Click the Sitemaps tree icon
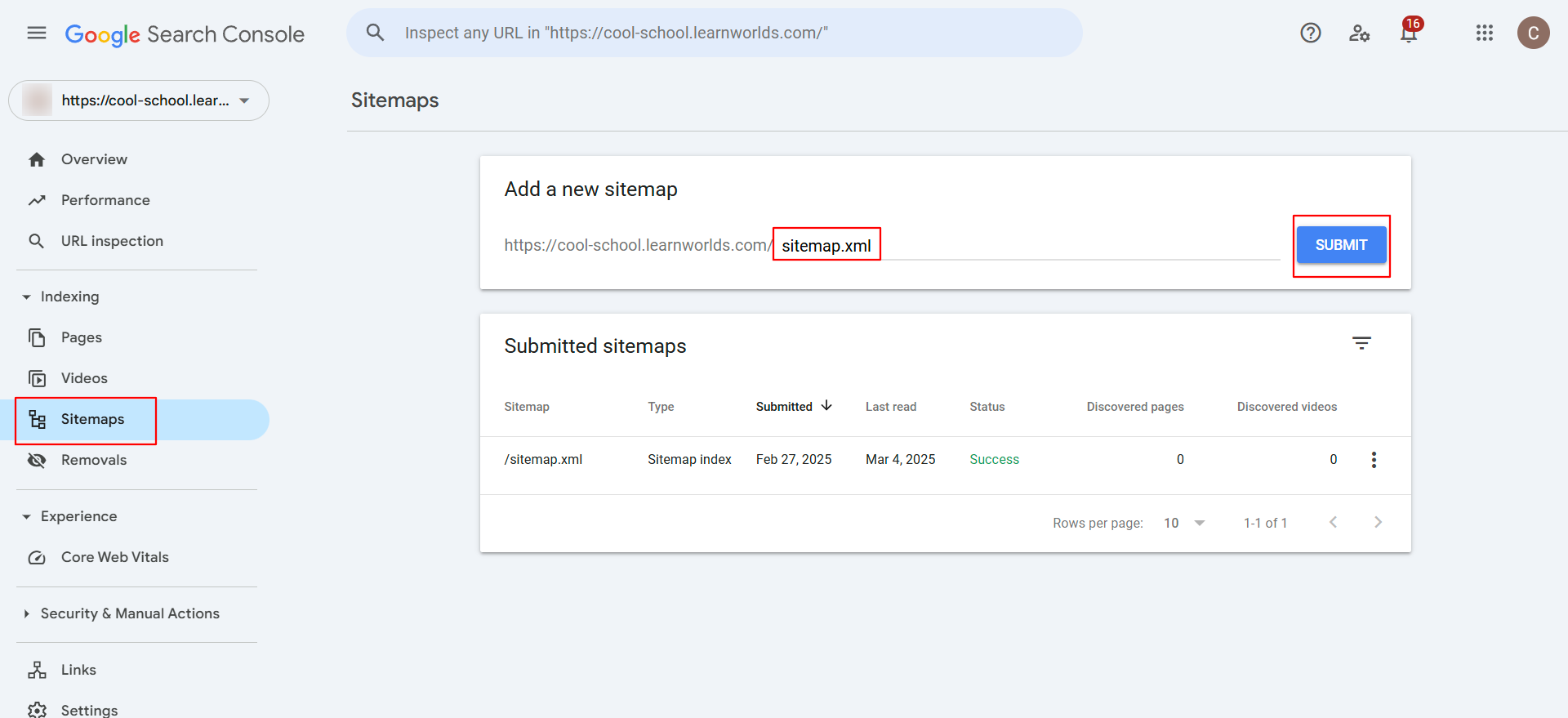 pos(37,419)
